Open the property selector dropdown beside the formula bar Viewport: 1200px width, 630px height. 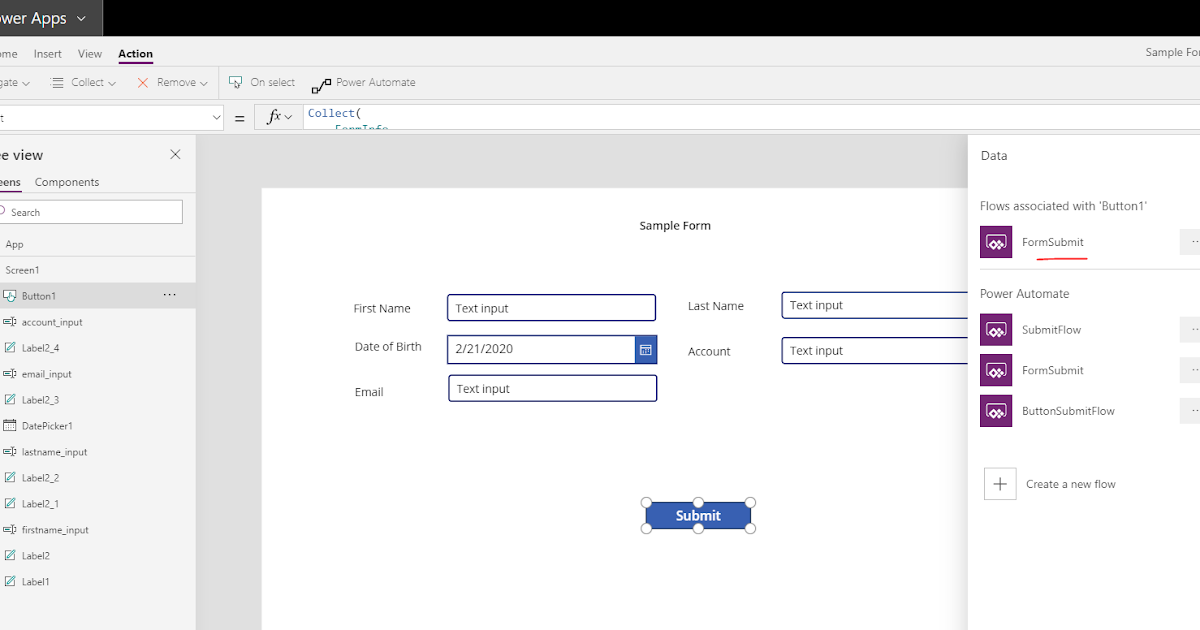click(x=215, y=117)
